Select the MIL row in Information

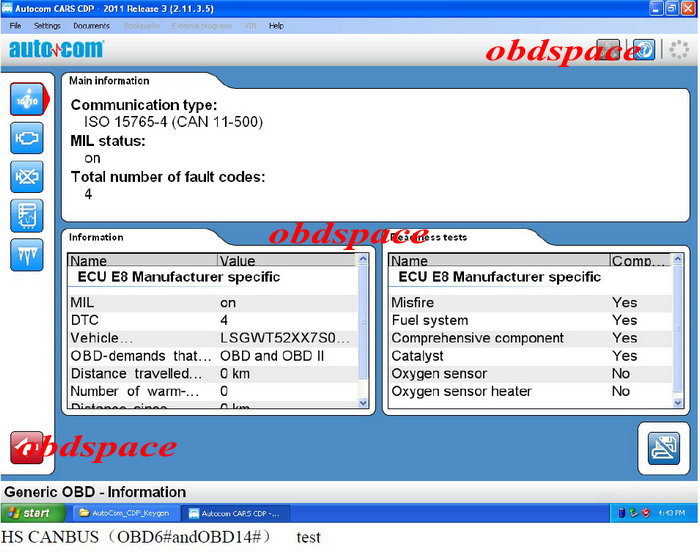click(x=213, y=303)
